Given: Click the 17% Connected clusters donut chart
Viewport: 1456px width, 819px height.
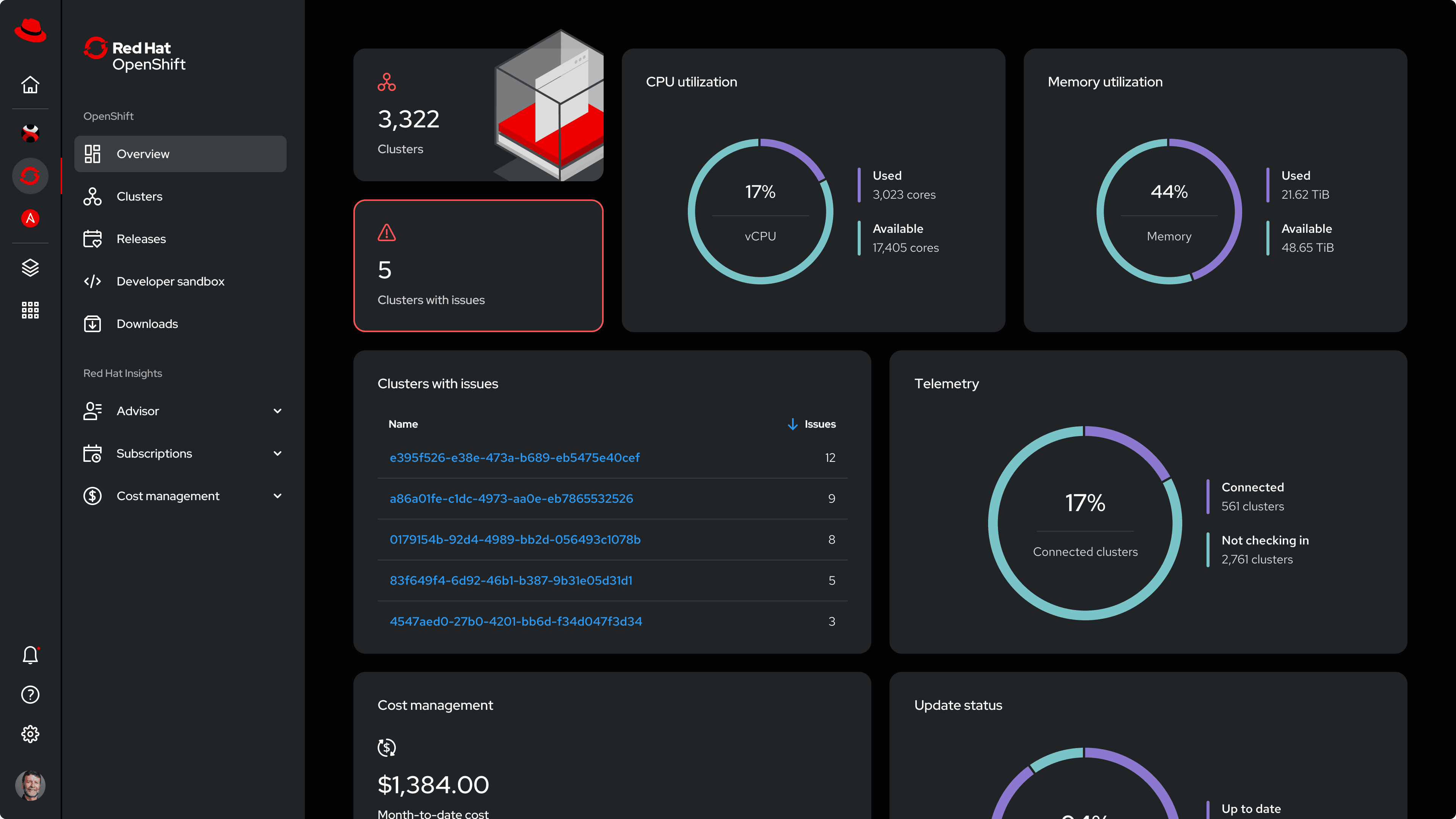Looking at the screenshot, I should tap(1085, 523).
